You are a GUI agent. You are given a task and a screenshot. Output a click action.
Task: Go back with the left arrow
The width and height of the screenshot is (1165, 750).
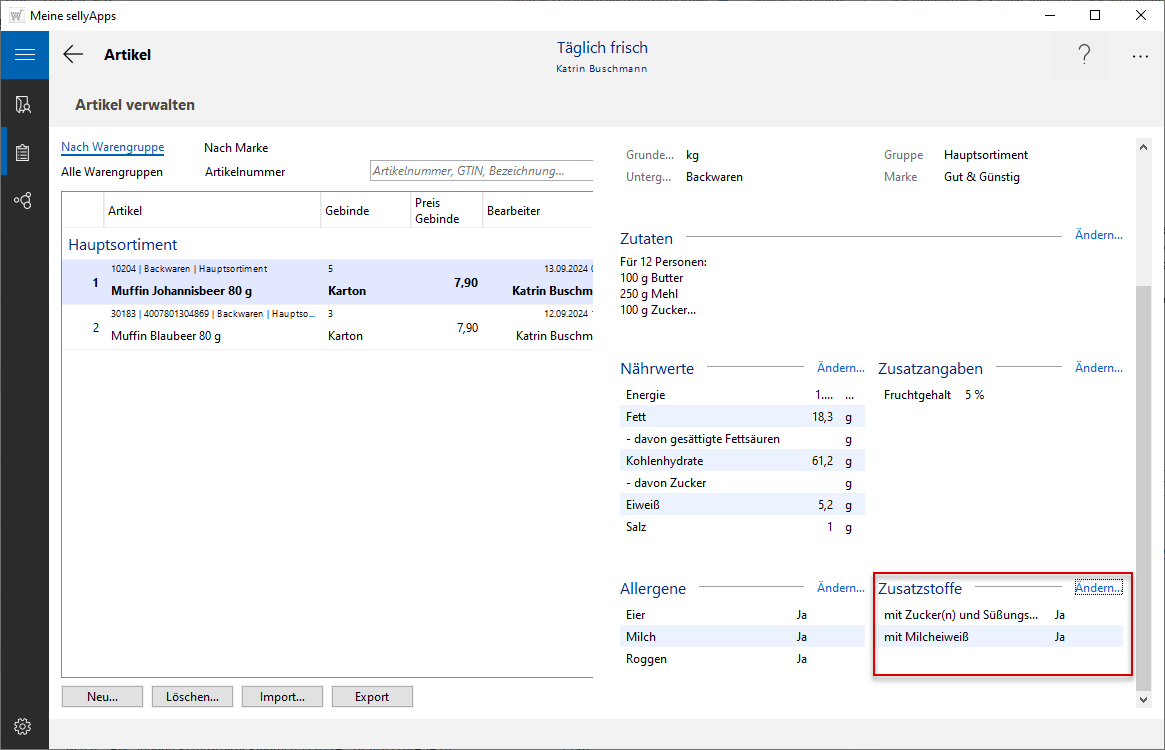point(73,55)
